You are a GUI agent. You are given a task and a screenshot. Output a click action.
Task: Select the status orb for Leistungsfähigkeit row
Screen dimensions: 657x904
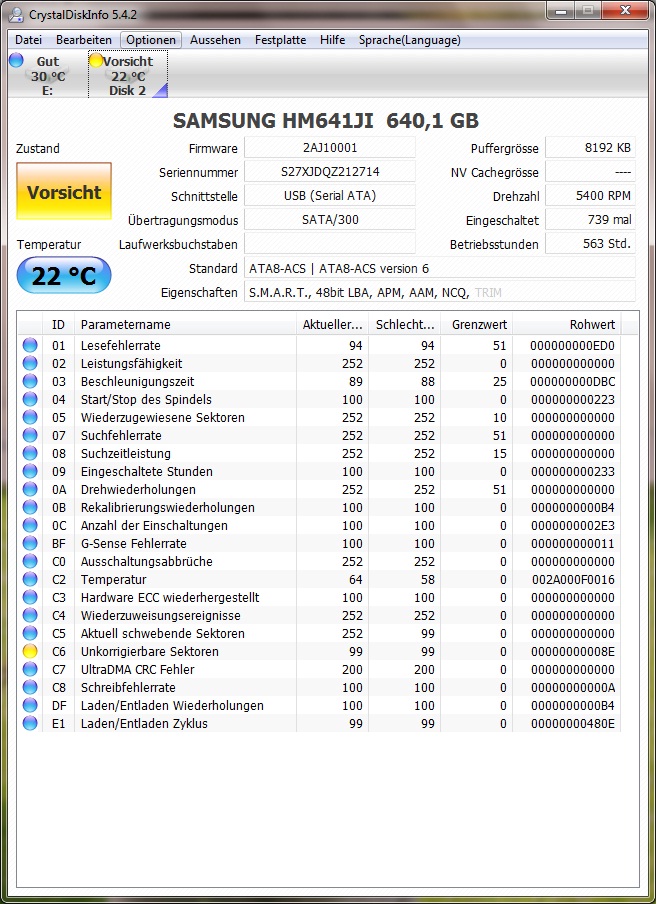pyautogui.click(x=29, y=363)
